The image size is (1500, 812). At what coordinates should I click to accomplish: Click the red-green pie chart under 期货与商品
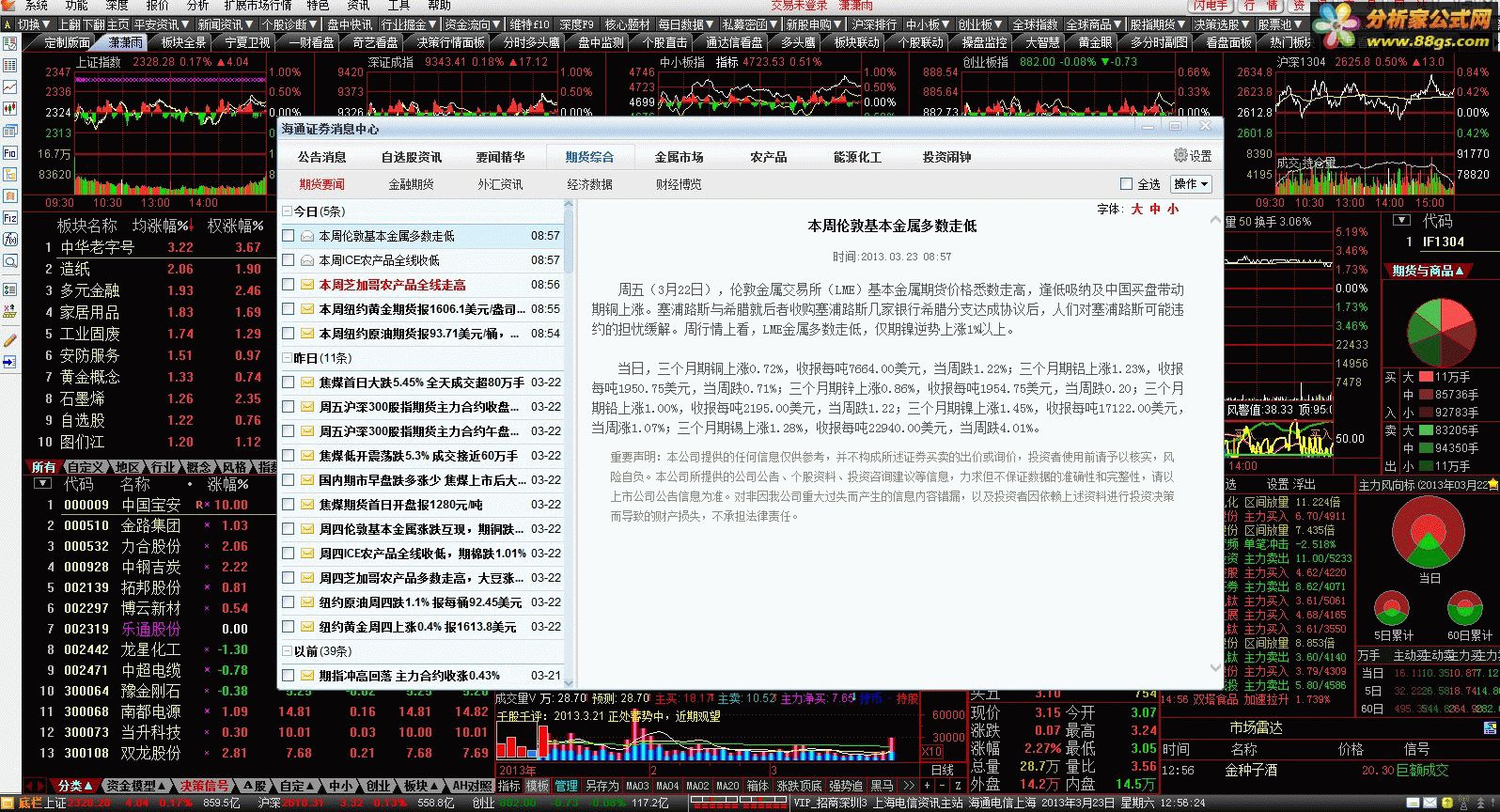tap(1442, 333)
